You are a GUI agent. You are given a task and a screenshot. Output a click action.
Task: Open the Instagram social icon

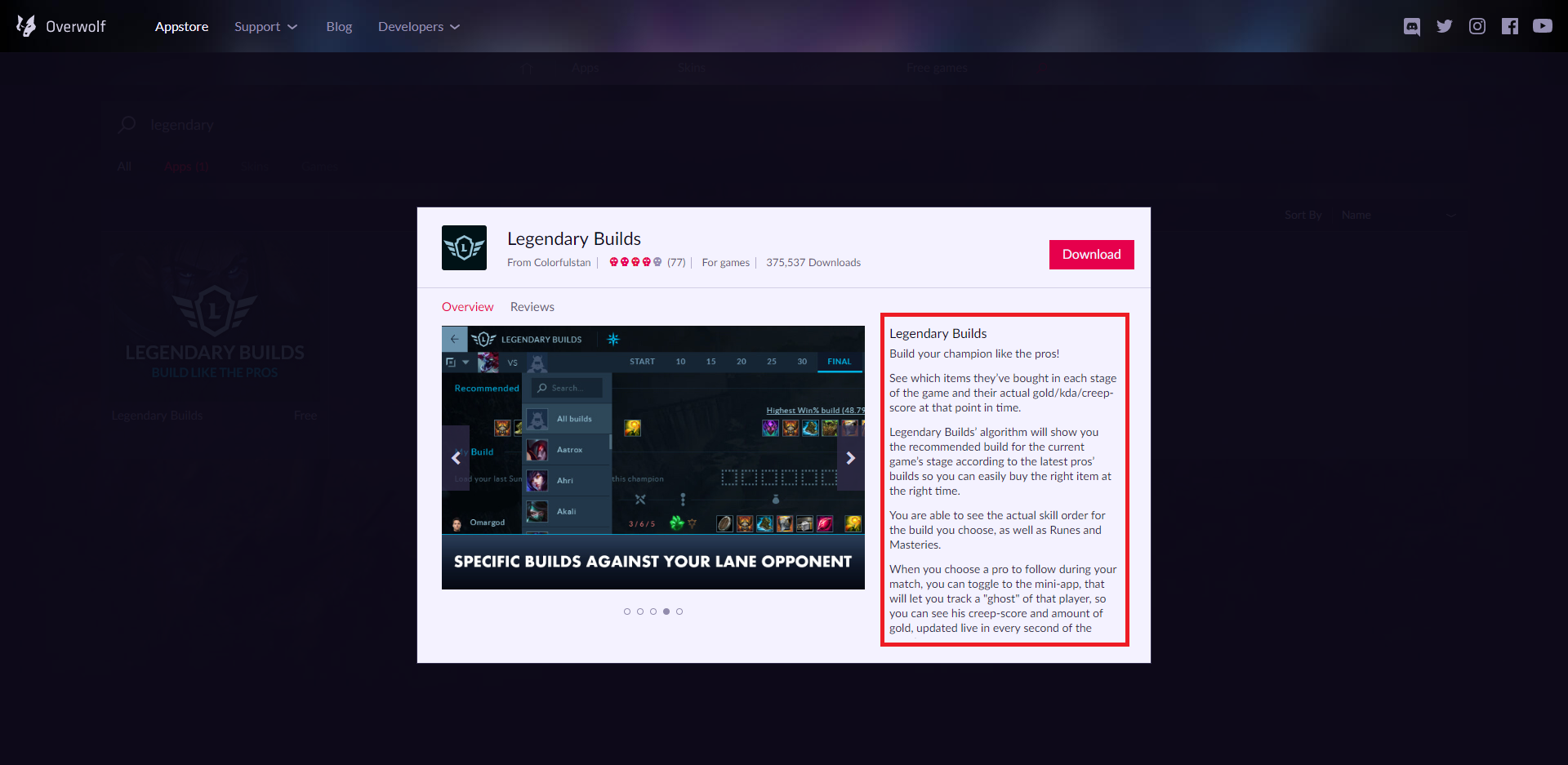point(1477,26)
